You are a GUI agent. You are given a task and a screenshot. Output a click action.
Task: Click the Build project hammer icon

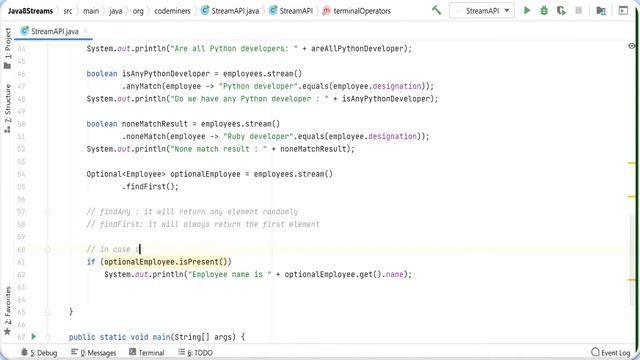point(436,10)
